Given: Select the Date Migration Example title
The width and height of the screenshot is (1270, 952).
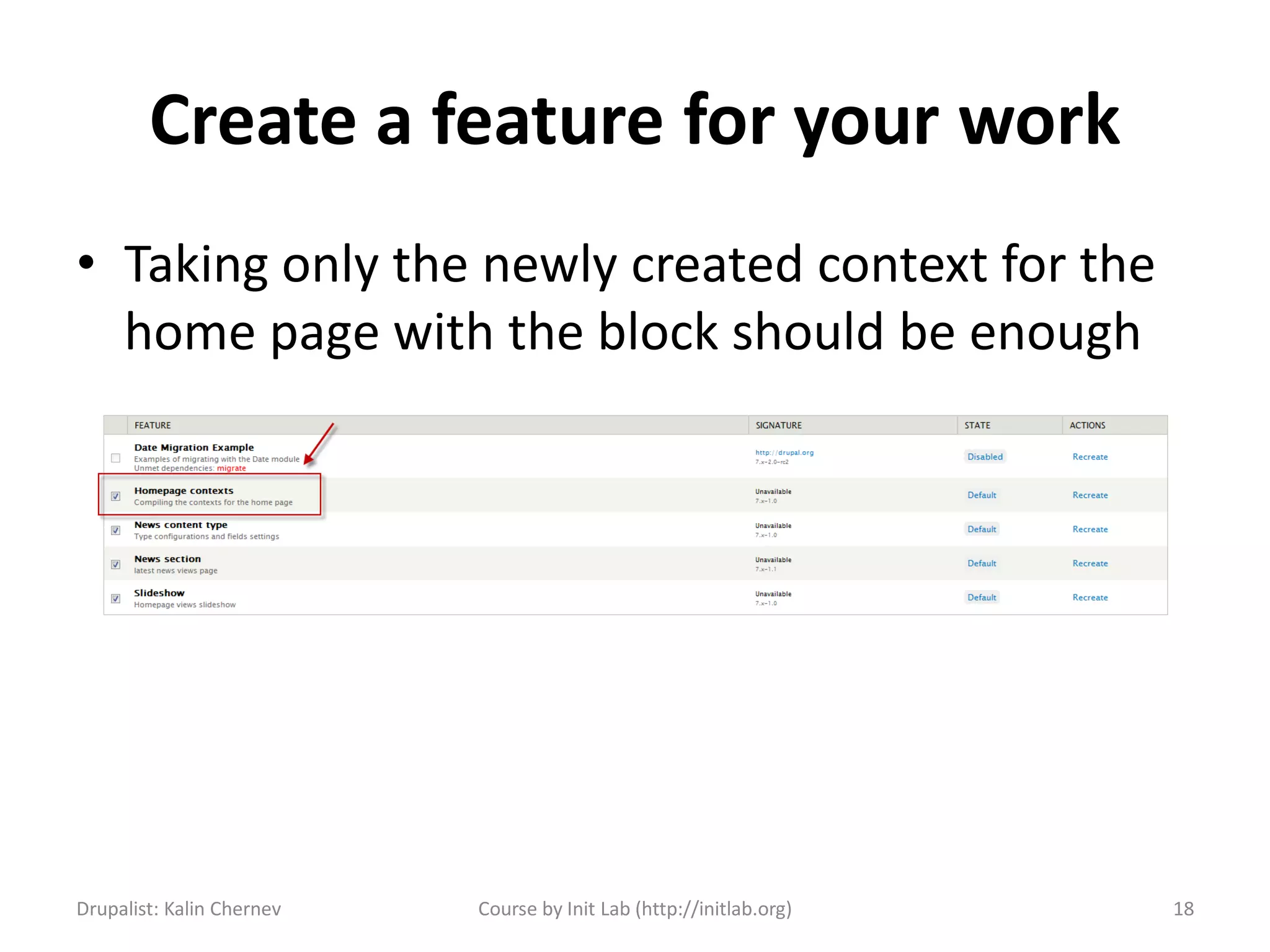Looking at the screenshot, I should coord(194,447).
